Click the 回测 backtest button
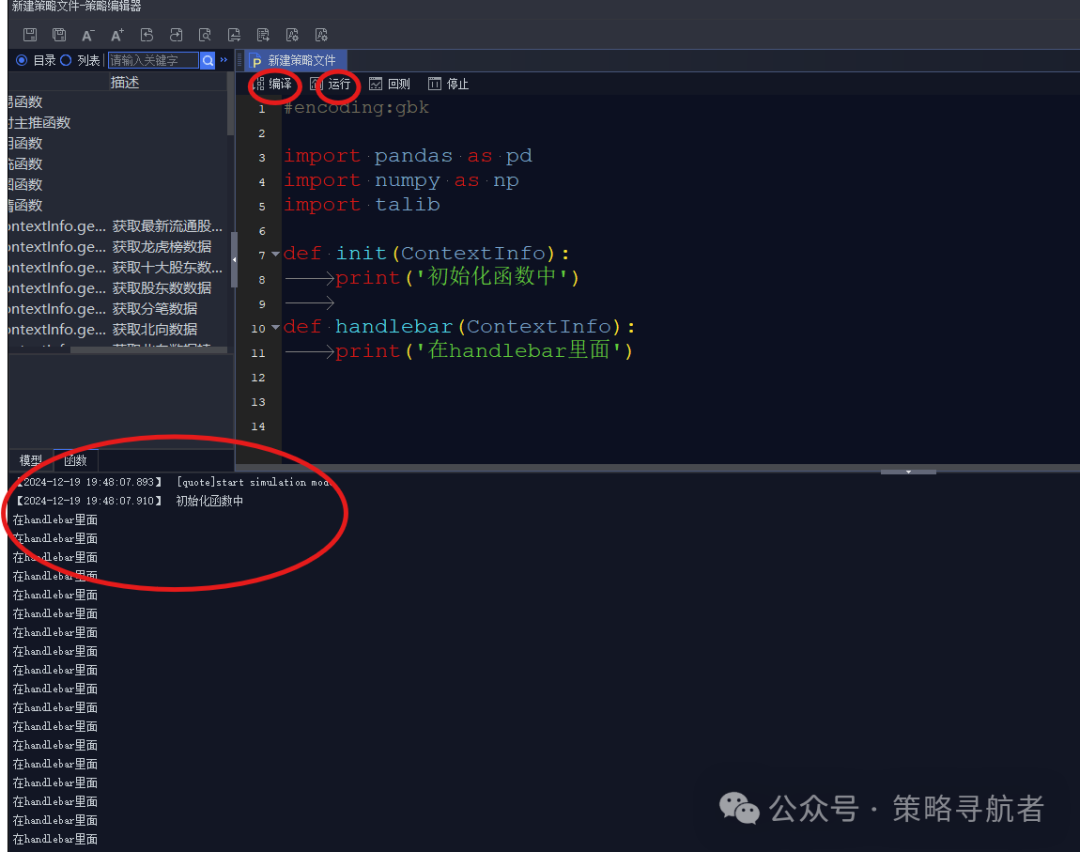The width and height of the screenshot is (1080, 852). [390, 84]
